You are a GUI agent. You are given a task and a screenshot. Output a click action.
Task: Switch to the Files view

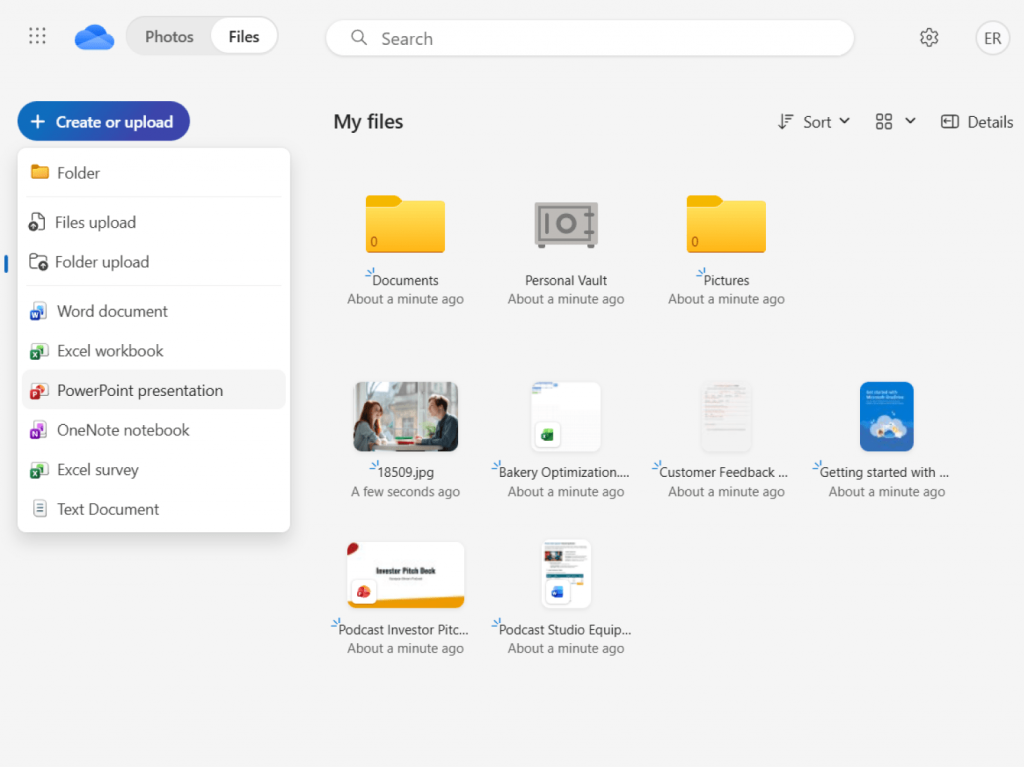coord(244,37)
